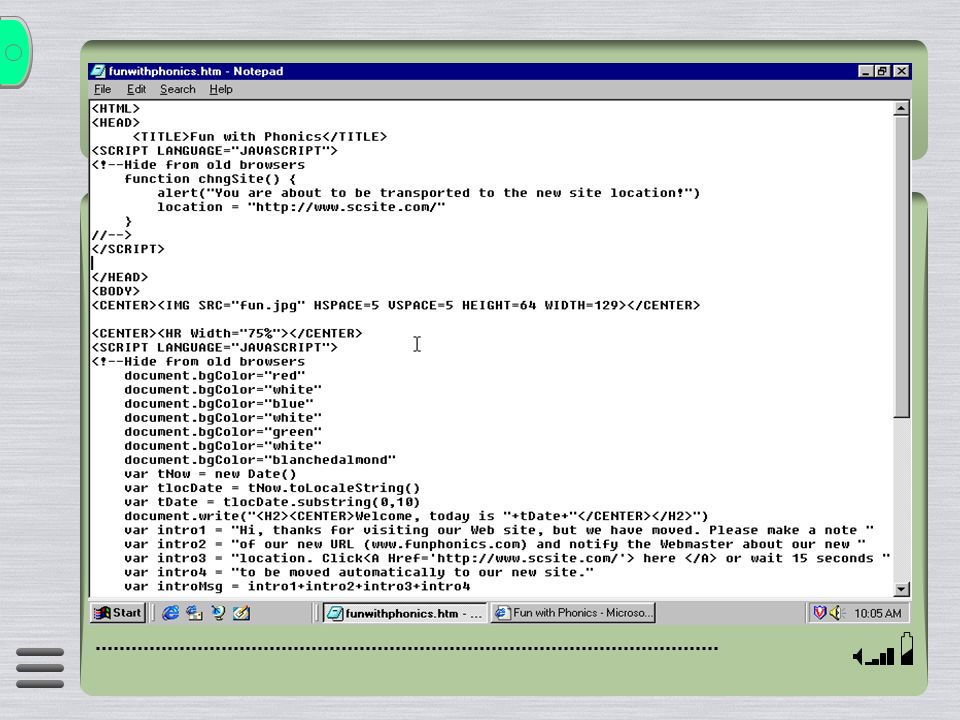Viewport: 960px width, 720px height.
Task: Launch Outlook Express from Quick Launch
Action: pos(194,613)
